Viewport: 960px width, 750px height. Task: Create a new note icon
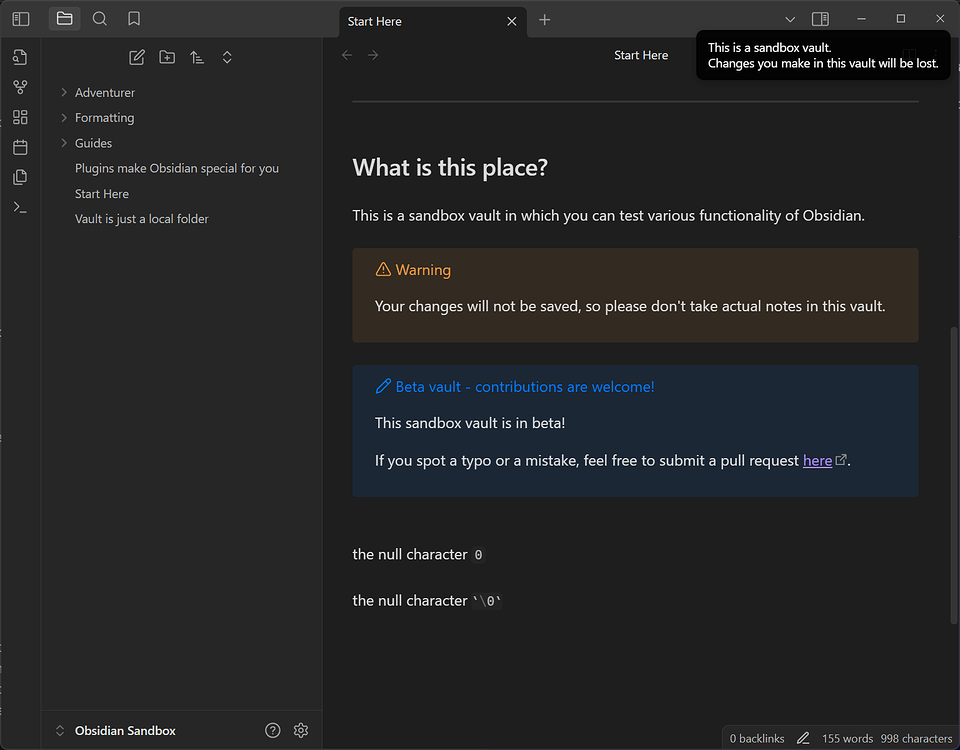[137, 58]
